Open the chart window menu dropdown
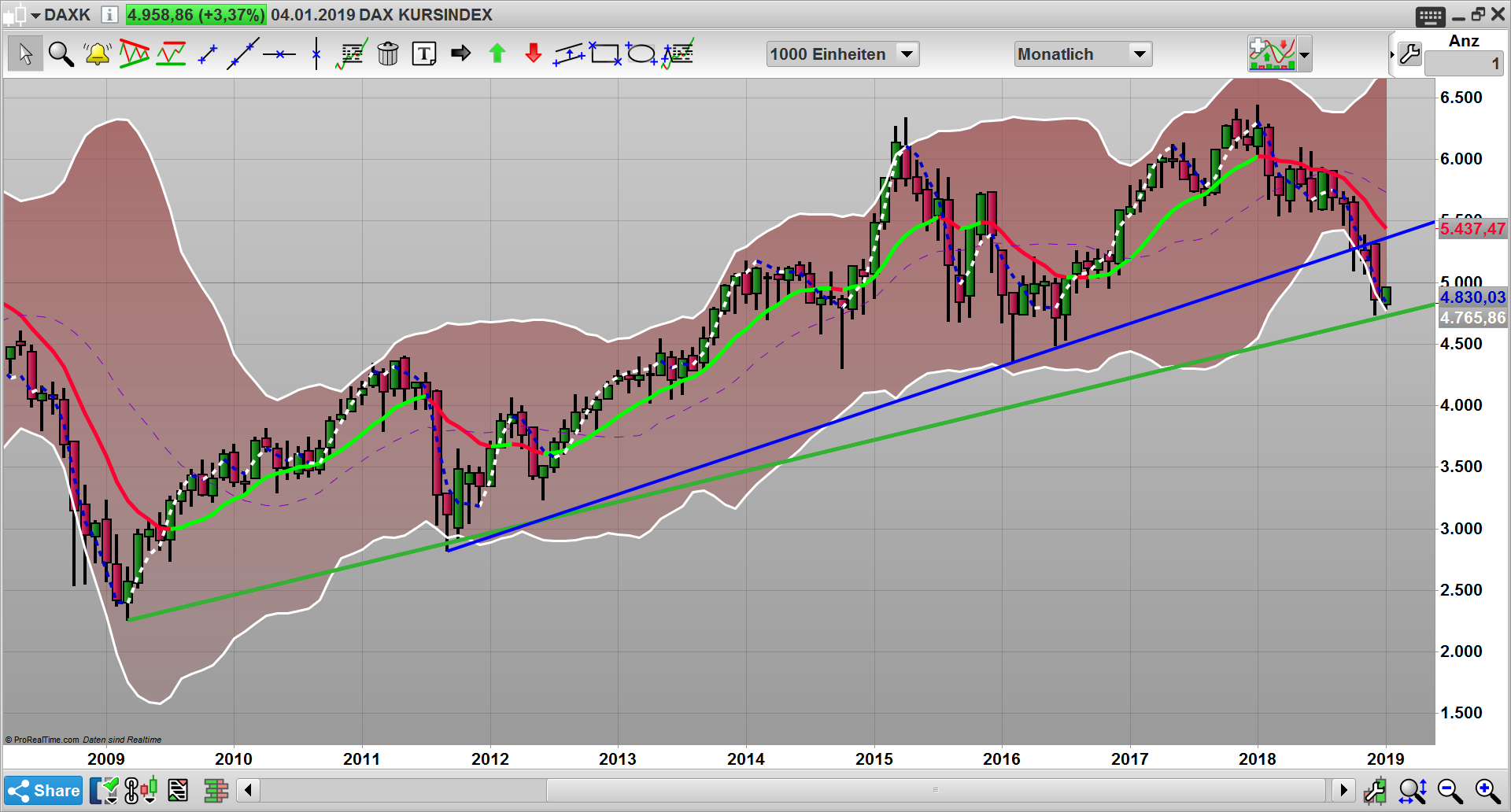The image size is (1511, 812). pos(35,15)
